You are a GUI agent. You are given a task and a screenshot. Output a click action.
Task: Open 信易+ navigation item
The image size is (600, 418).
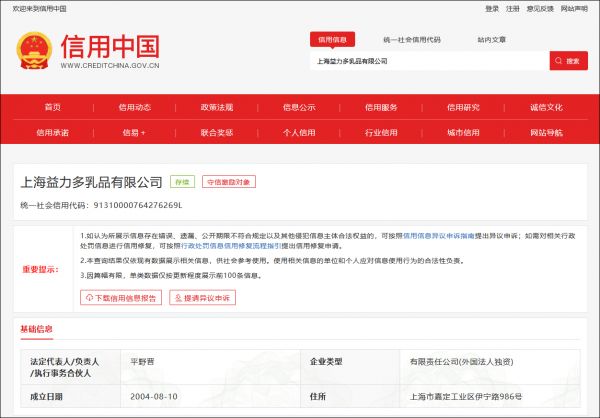[134, 132]
